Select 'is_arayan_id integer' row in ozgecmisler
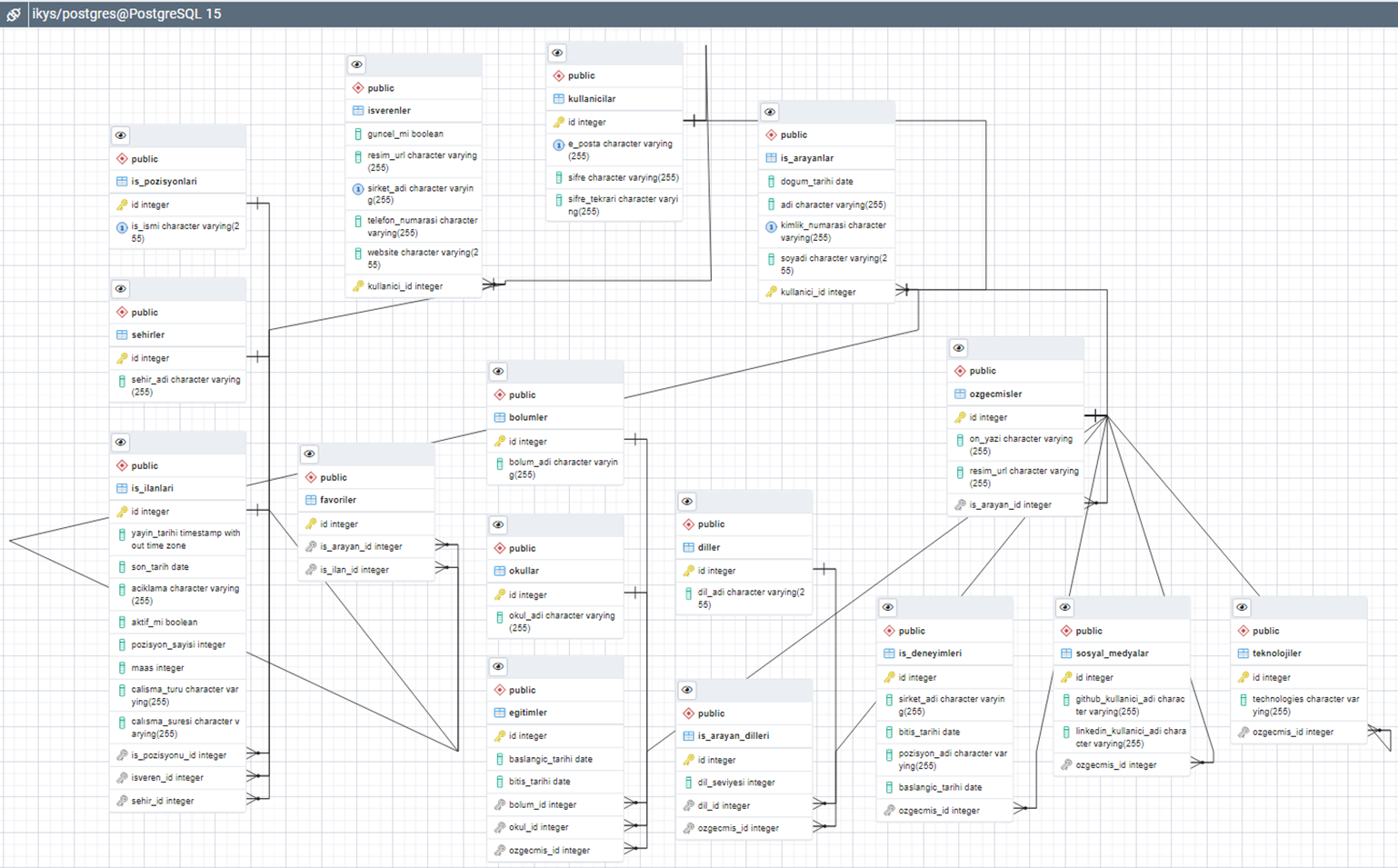The height and width of the screenshot is (868, 1398). tap(1016, 505)
